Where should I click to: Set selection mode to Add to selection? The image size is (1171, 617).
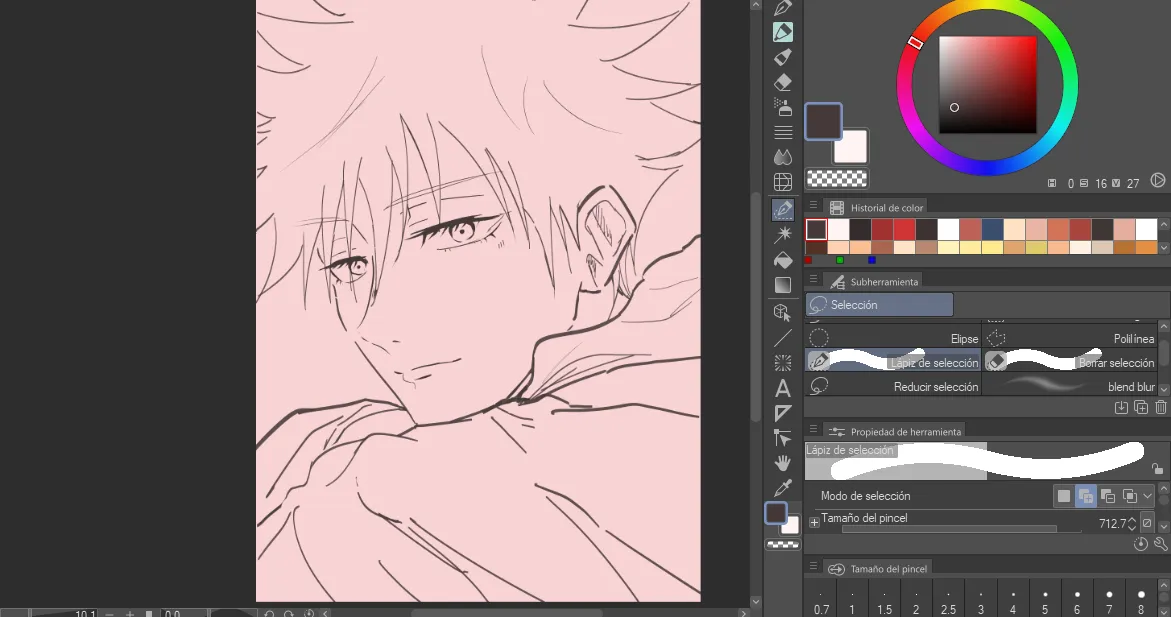click(x=1085, y=496)
